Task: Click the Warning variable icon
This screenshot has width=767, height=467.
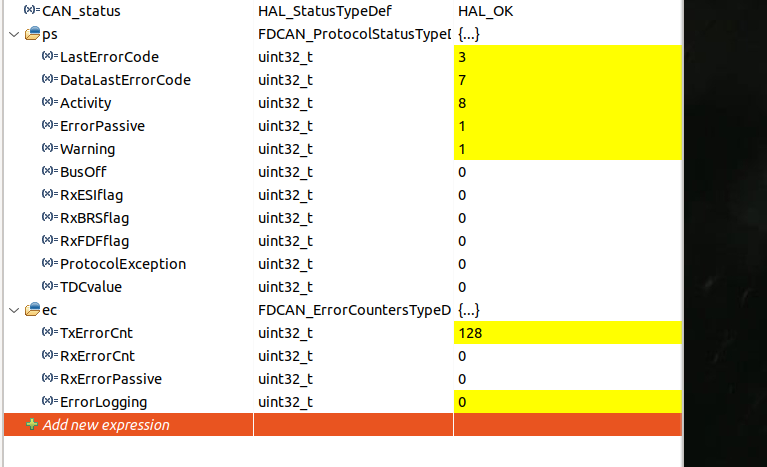Action: pos(50,148)
